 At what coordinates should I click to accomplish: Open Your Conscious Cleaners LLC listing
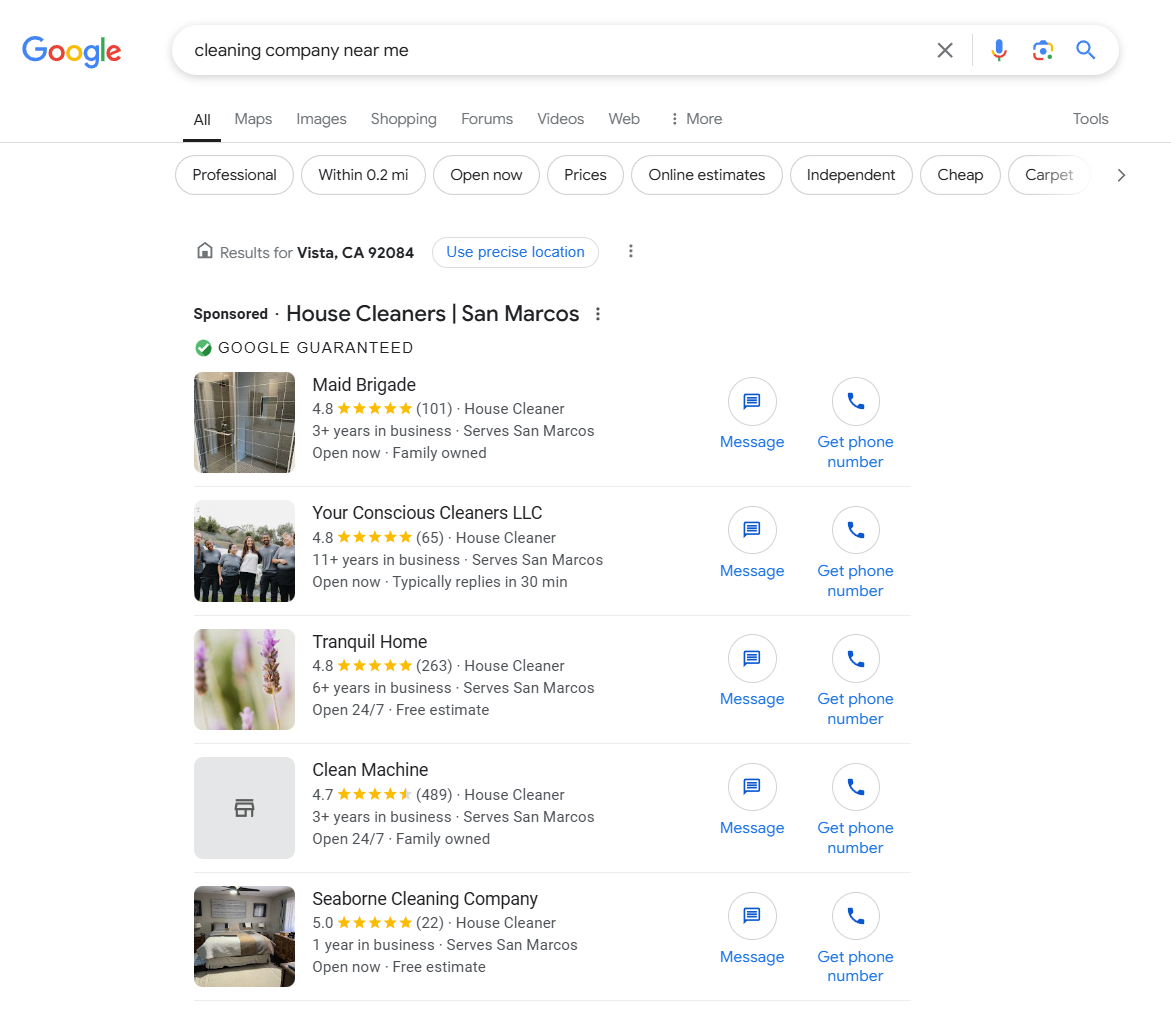(x=427, y=513)
